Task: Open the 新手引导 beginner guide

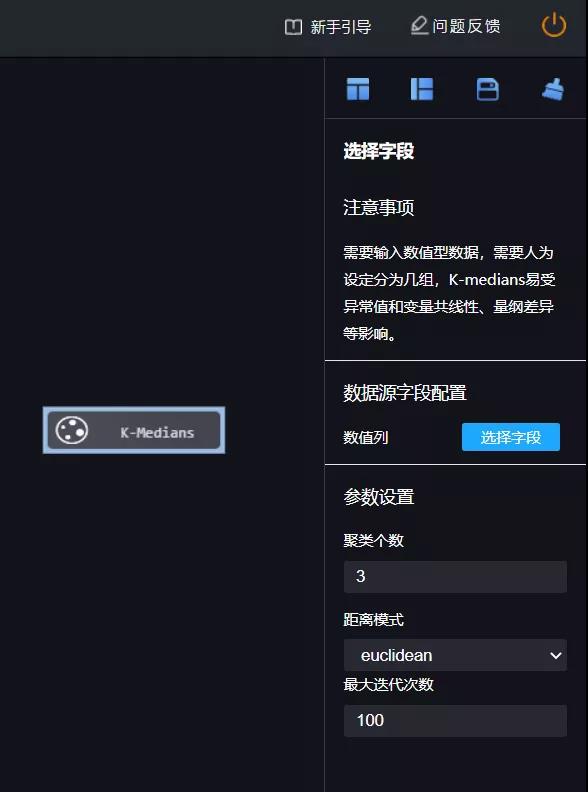Action: click(x=341, y=27)
